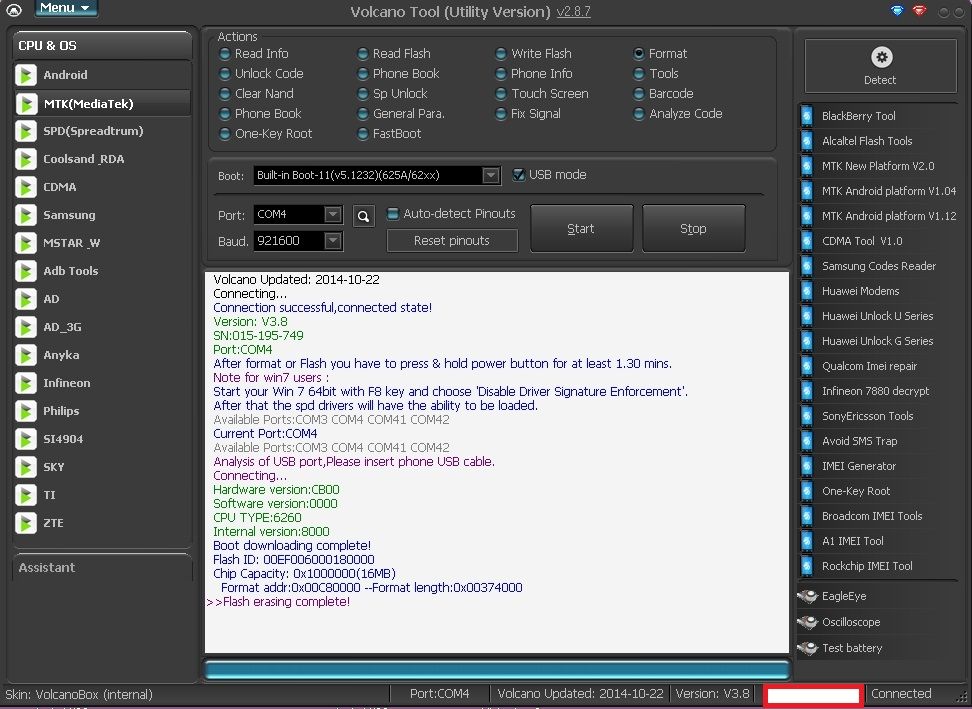
Task: Select the Read Flash radio option
Action: pos(363,54)
